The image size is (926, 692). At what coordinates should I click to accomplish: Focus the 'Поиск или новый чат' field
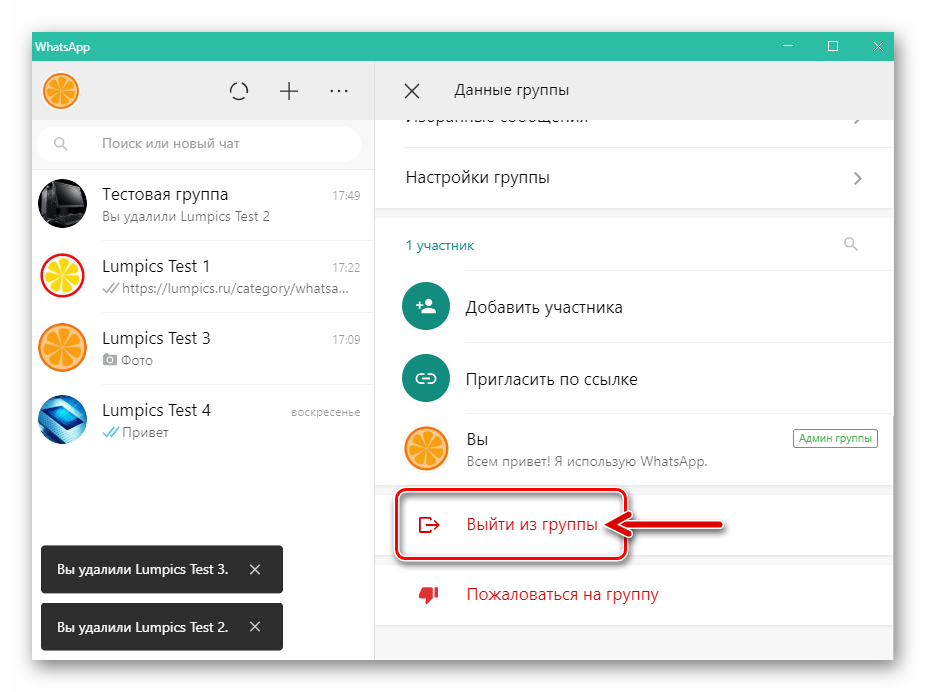pos(199,143)
